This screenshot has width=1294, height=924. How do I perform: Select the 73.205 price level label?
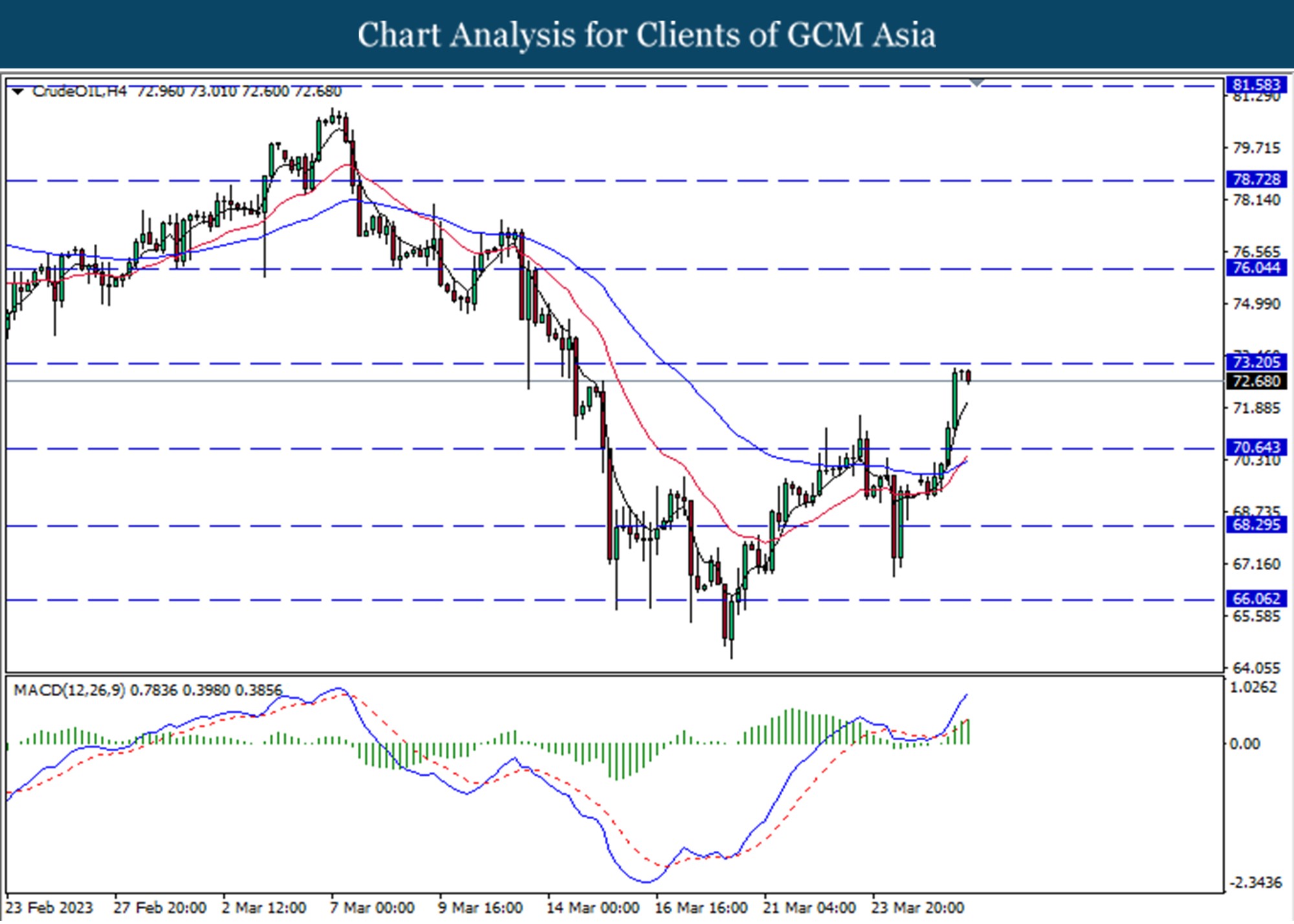coord(1256,362)
